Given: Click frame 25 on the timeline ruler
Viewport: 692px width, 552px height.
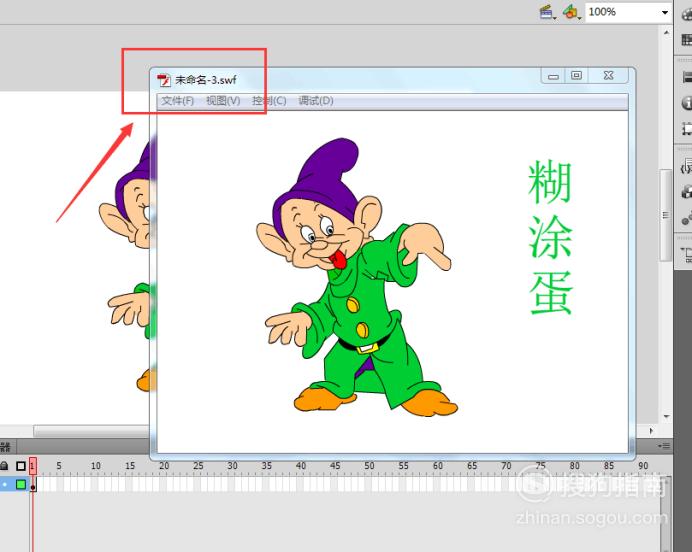Looking at the screenshot, I should 198,466.
